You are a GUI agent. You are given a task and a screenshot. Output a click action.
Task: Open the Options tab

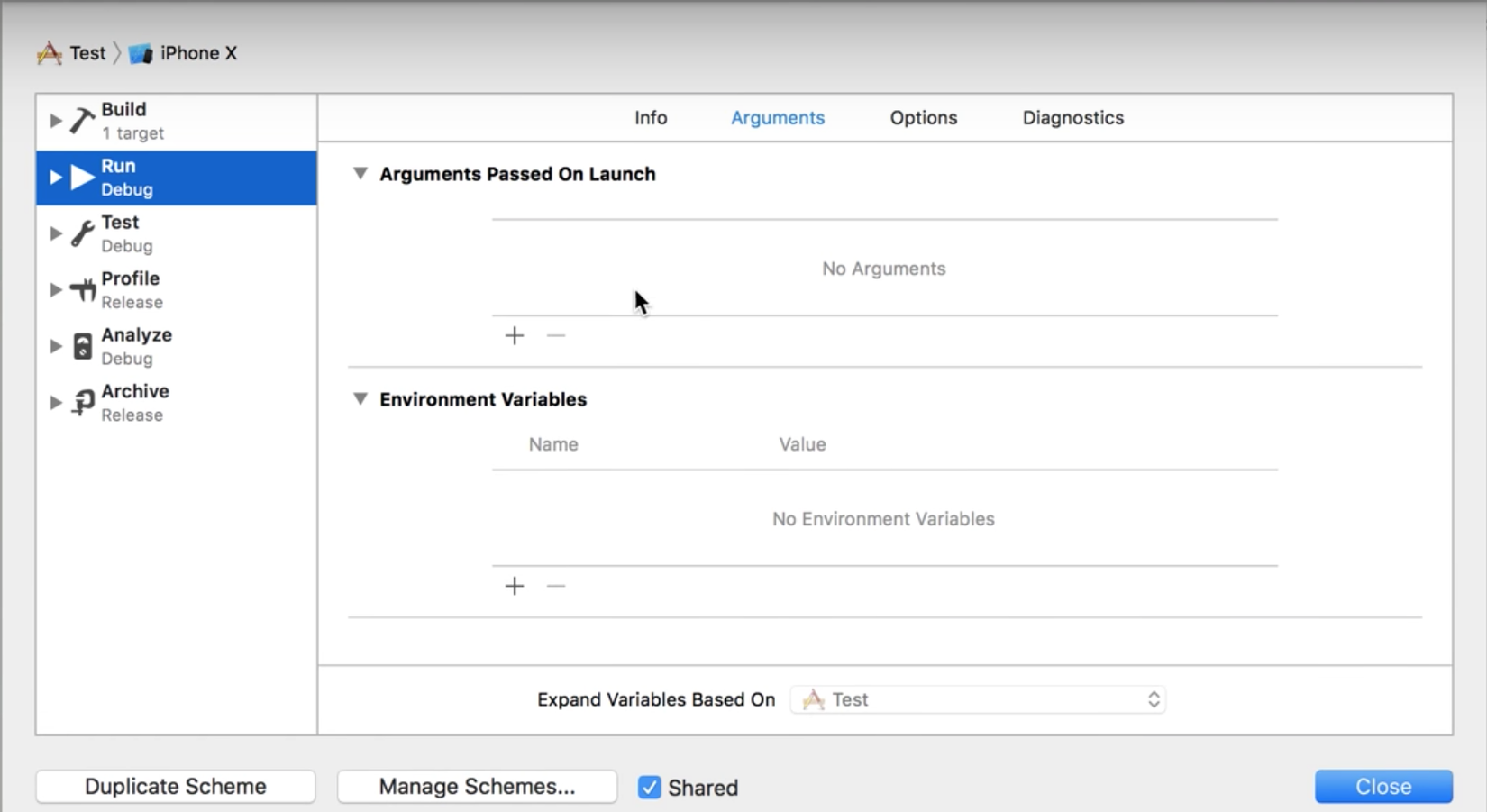tap(924, 118)
